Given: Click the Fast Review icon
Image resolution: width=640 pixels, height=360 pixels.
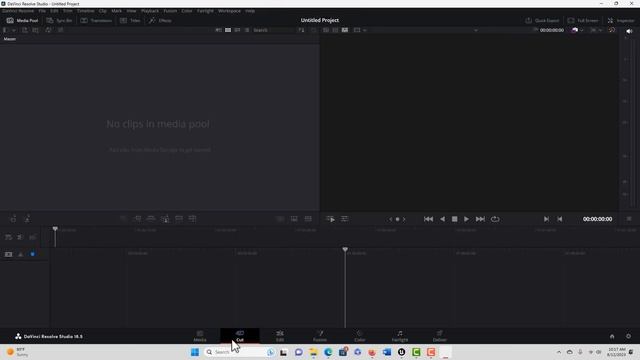Looking at the screenshot, I should click(x=330, y=219).
